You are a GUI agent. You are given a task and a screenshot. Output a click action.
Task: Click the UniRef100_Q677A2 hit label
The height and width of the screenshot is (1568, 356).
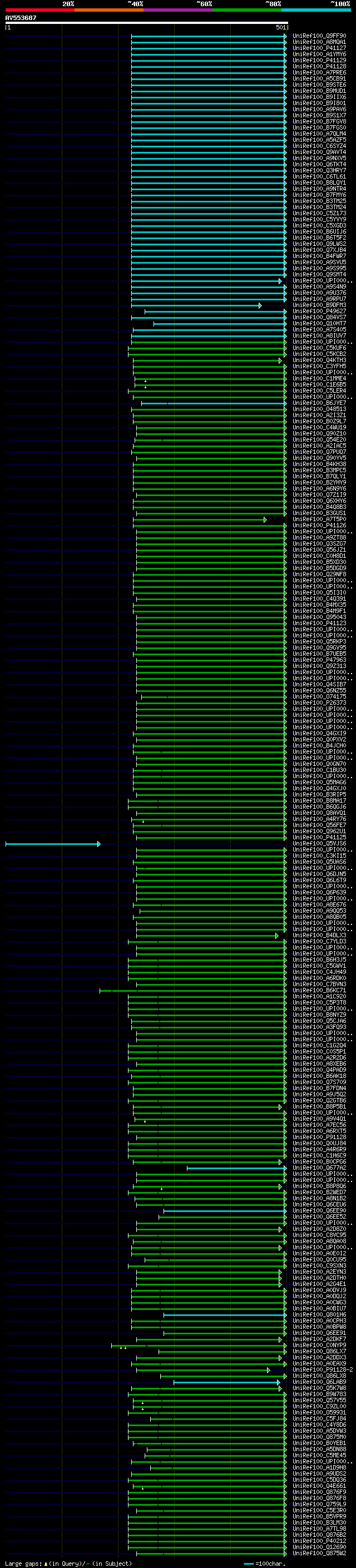pos(319,1168)
